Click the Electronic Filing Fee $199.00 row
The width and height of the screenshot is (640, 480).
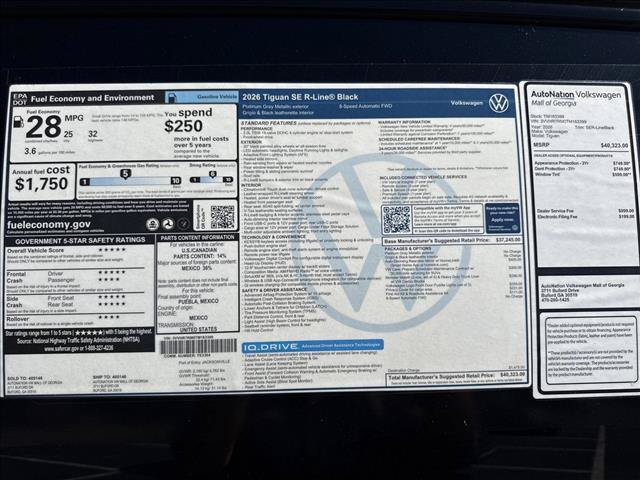(585, 217)
